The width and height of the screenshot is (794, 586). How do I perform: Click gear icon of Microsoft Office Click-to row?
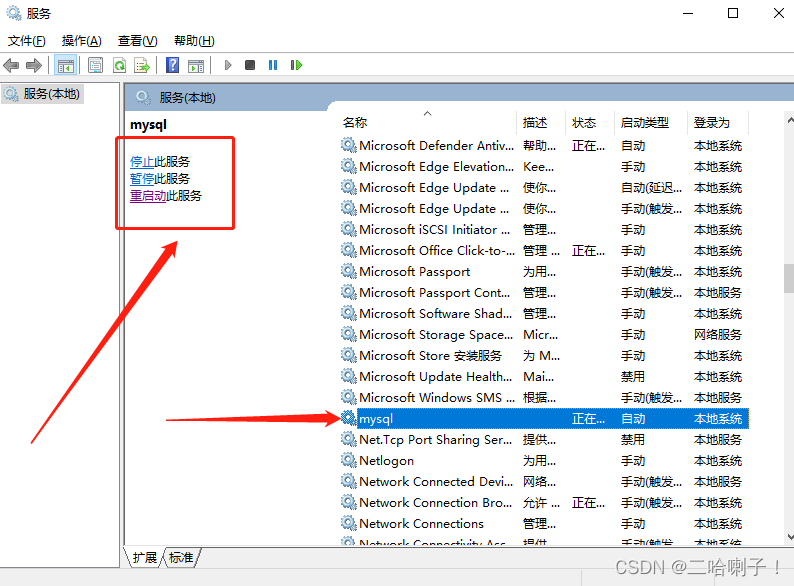click(348, 250)
